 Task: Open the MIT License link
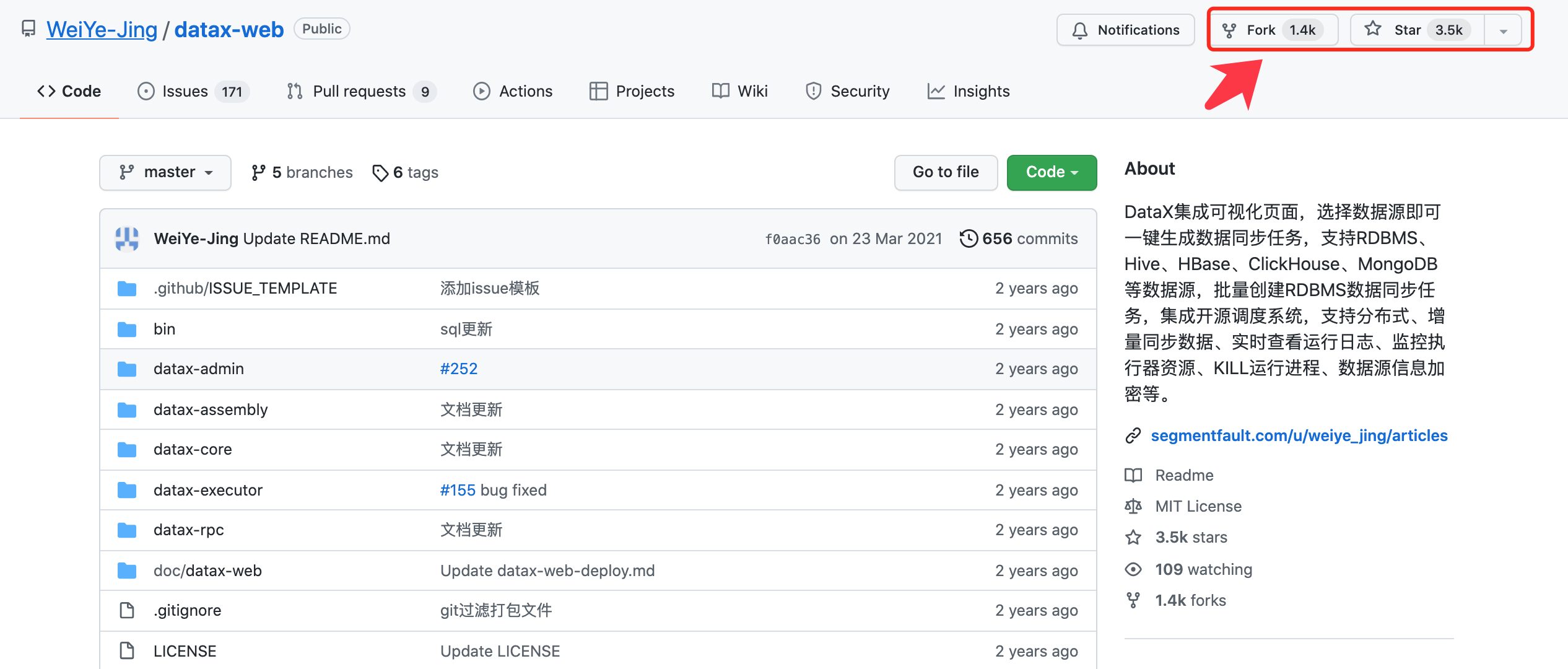[x=1198, y=506]
